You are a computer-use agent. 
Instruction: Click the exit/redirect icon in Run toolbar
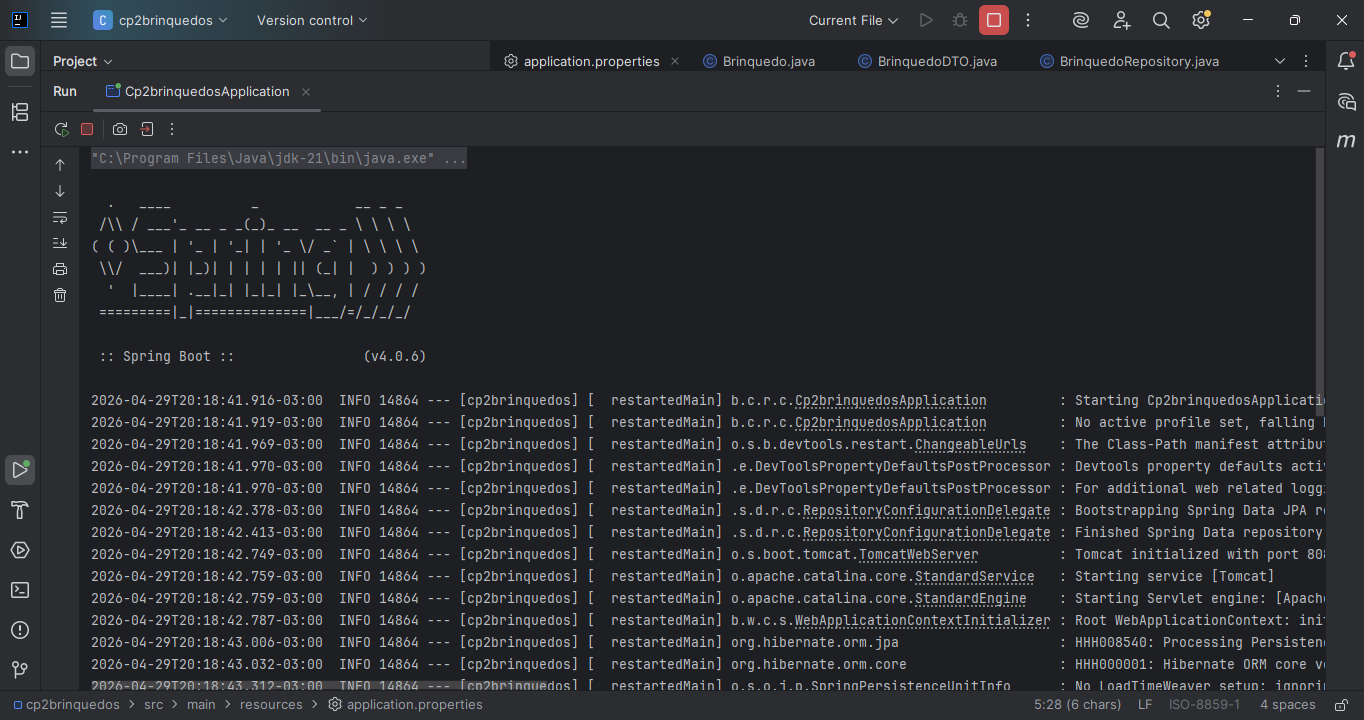coord(146,129)
